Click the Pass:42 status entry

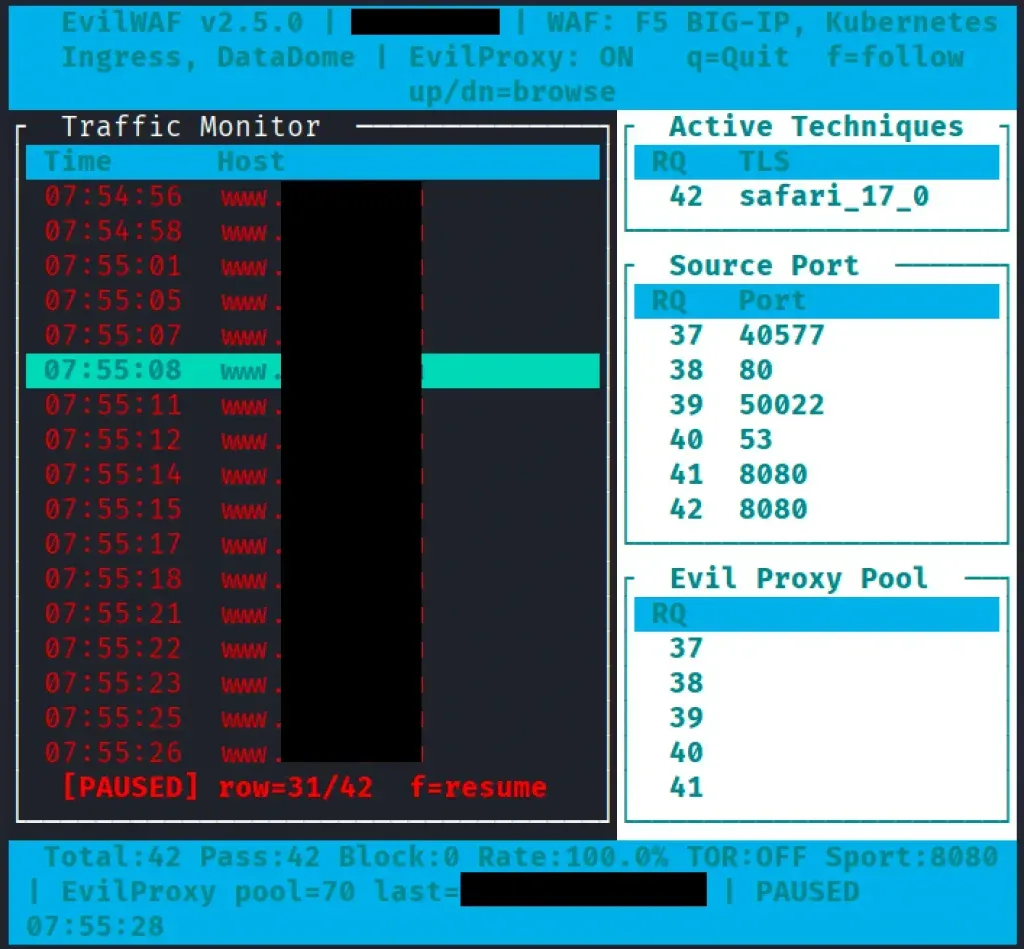pyautogui.click(x=260, y=857)
